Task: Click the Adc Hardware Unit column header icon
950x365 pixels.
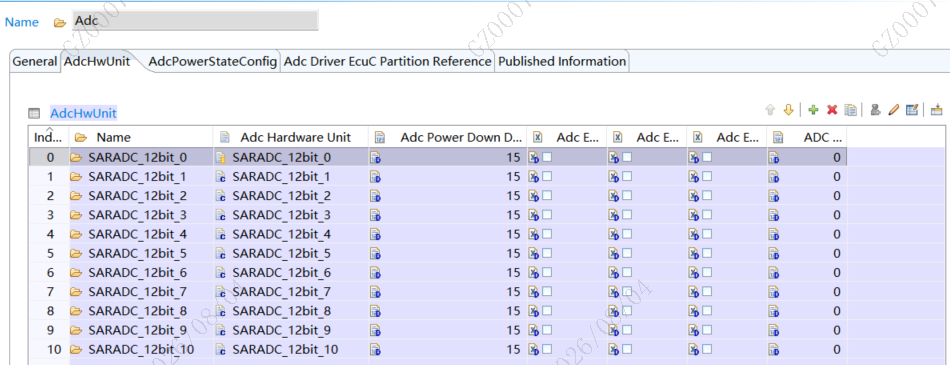Action: [225, 138]
